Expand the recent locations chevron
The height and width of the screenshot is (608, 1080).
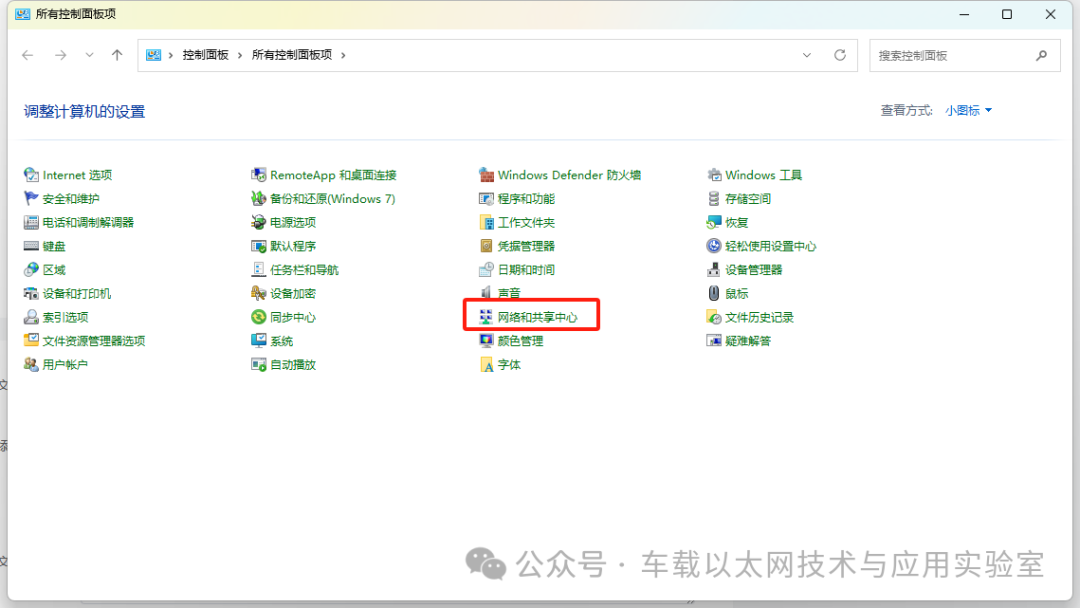pos(90,55)
